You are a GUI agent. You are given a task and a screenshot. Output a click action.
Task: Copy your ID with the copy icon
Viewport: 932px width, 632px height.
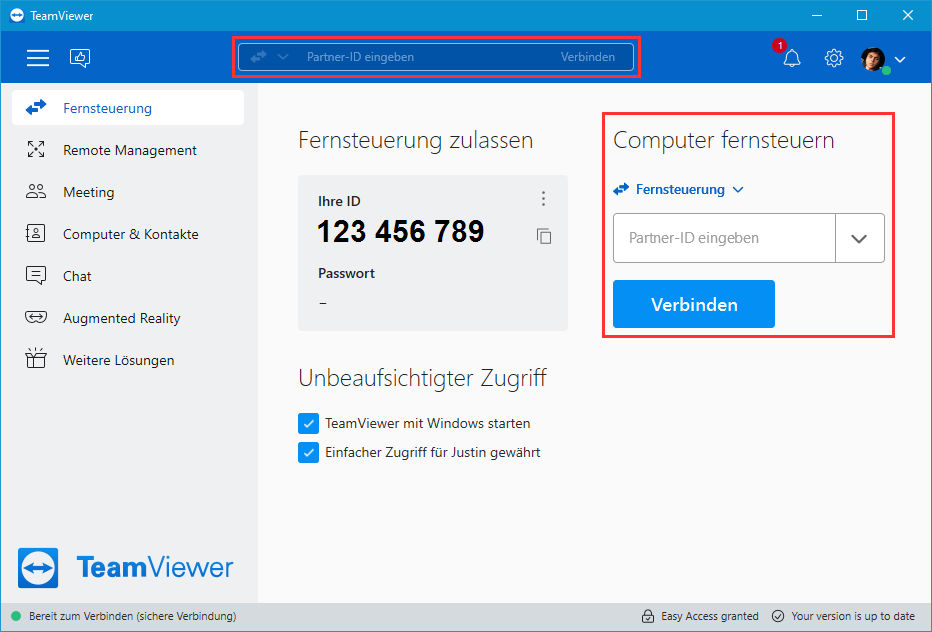pos(544,236)
